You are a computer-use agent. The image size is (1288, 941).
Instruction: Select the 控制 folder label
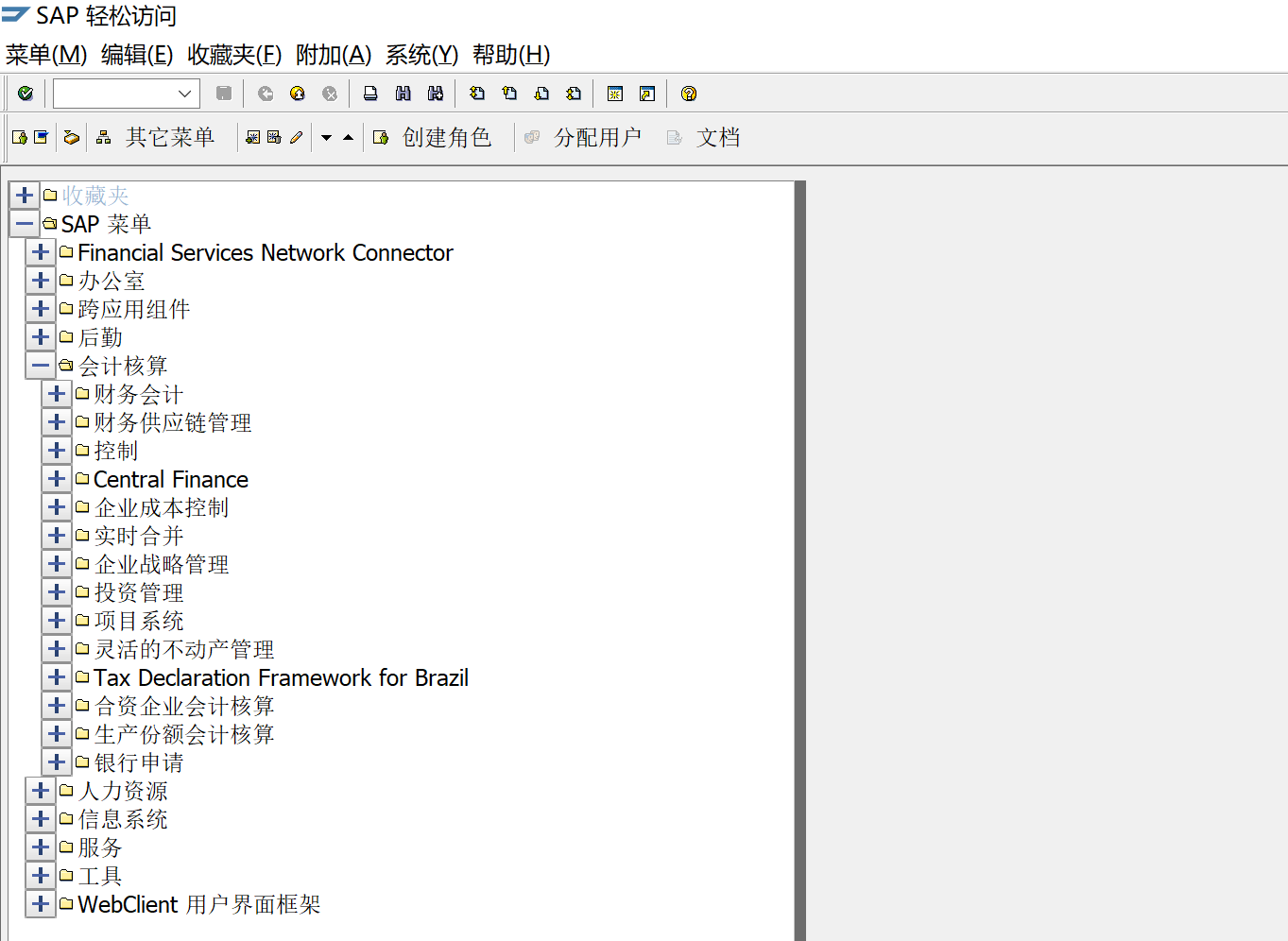[x=116, y=451]
